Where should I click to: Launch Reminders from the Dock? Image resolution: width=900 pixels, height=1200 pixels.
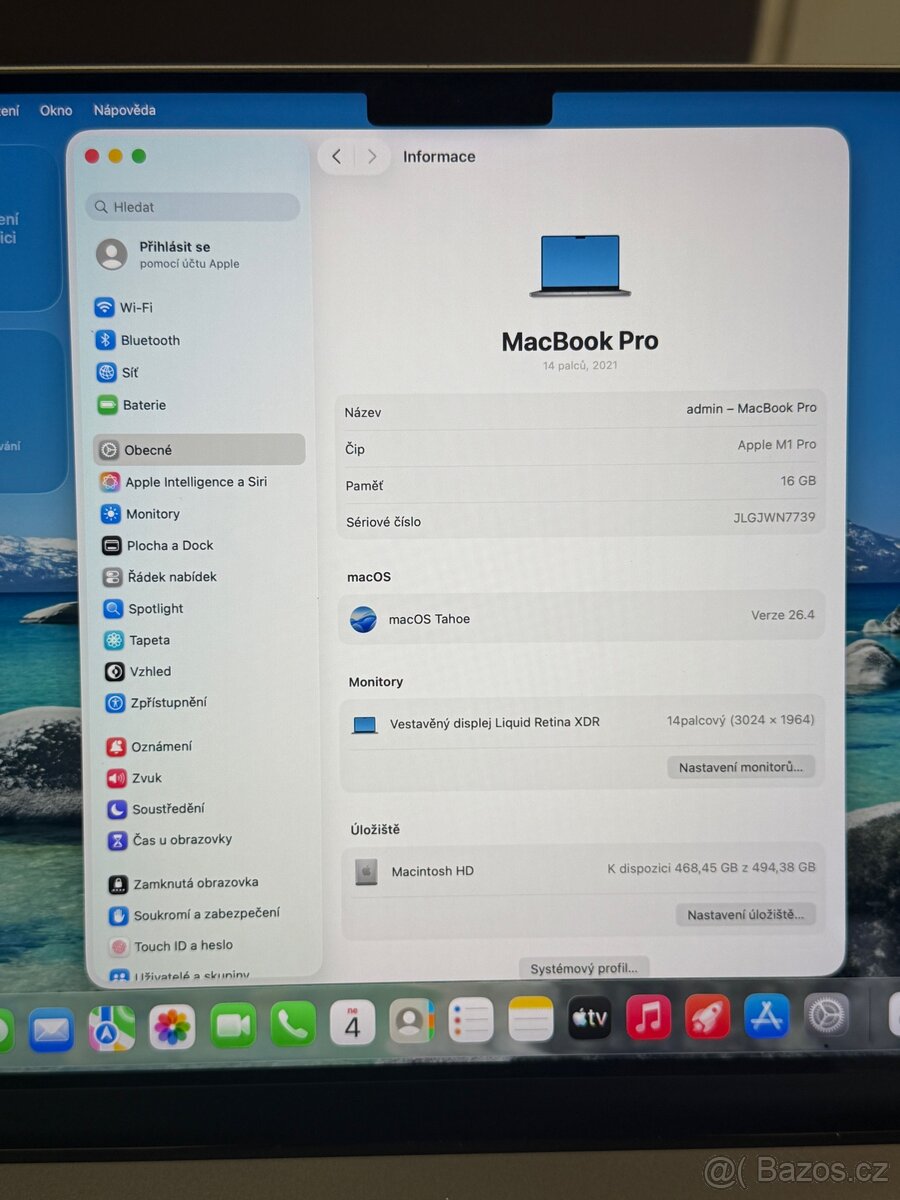pyautogui.click(x=470, y=1020)
